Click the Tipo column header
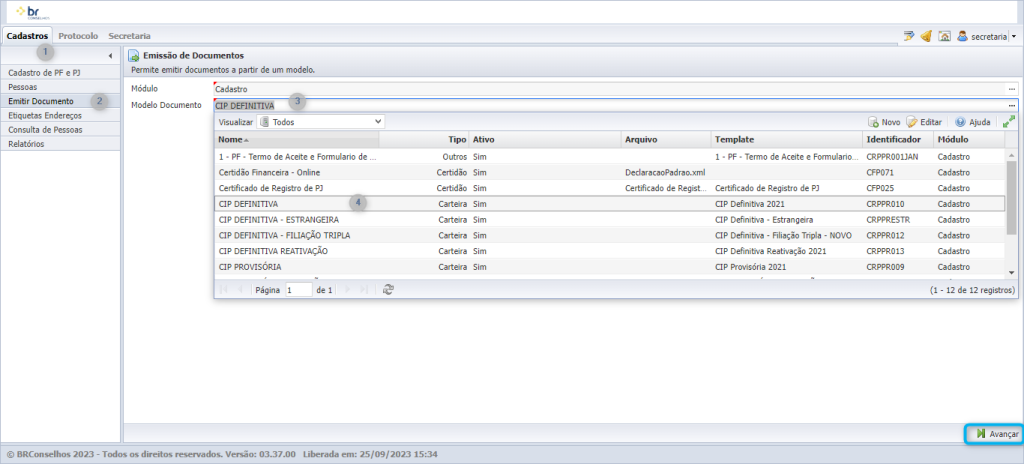The height and width of the screenshot is (464, 1024). (424, 140)
